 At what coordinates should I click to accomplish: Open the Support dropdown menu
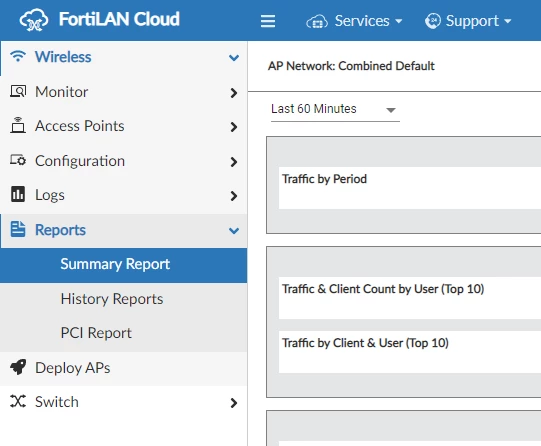(468, 21)
